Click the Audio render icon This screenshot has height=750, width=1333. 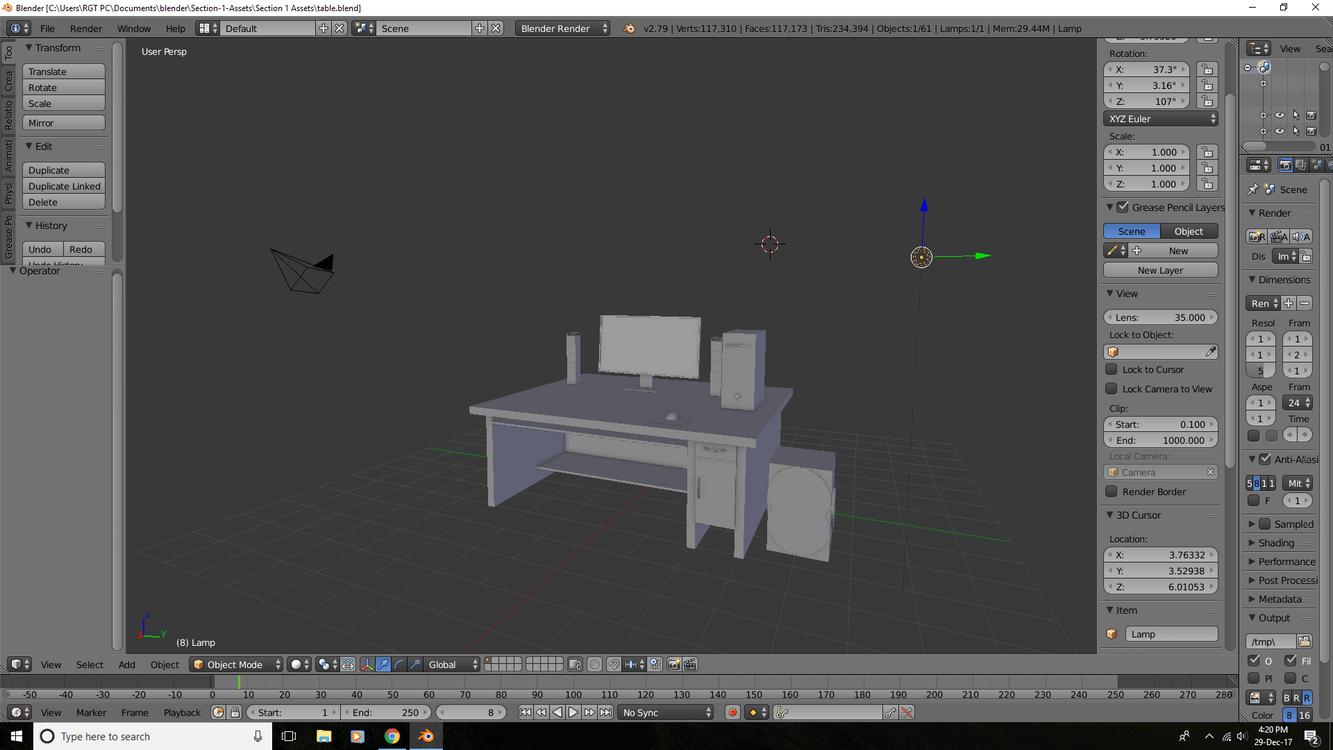1303,236
